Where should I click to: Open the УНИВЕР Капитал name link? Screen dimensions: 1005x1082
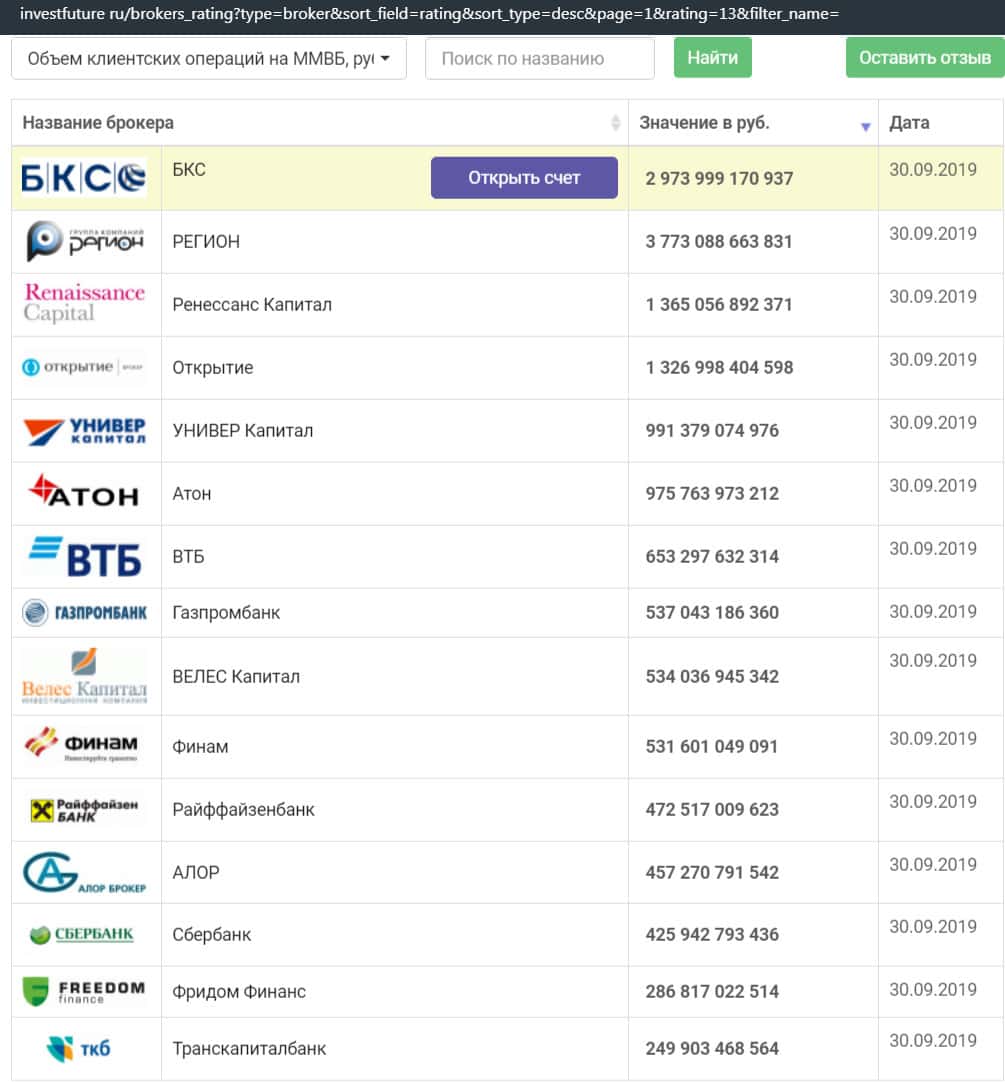click(243, 431)
